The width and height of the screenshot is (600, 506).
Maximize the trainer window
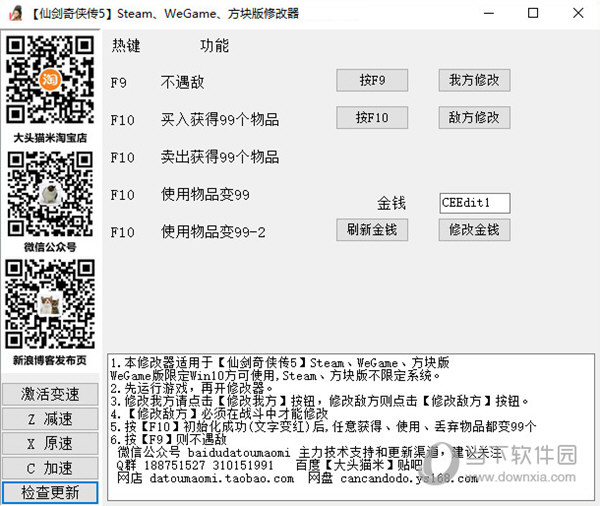(533, 13)
